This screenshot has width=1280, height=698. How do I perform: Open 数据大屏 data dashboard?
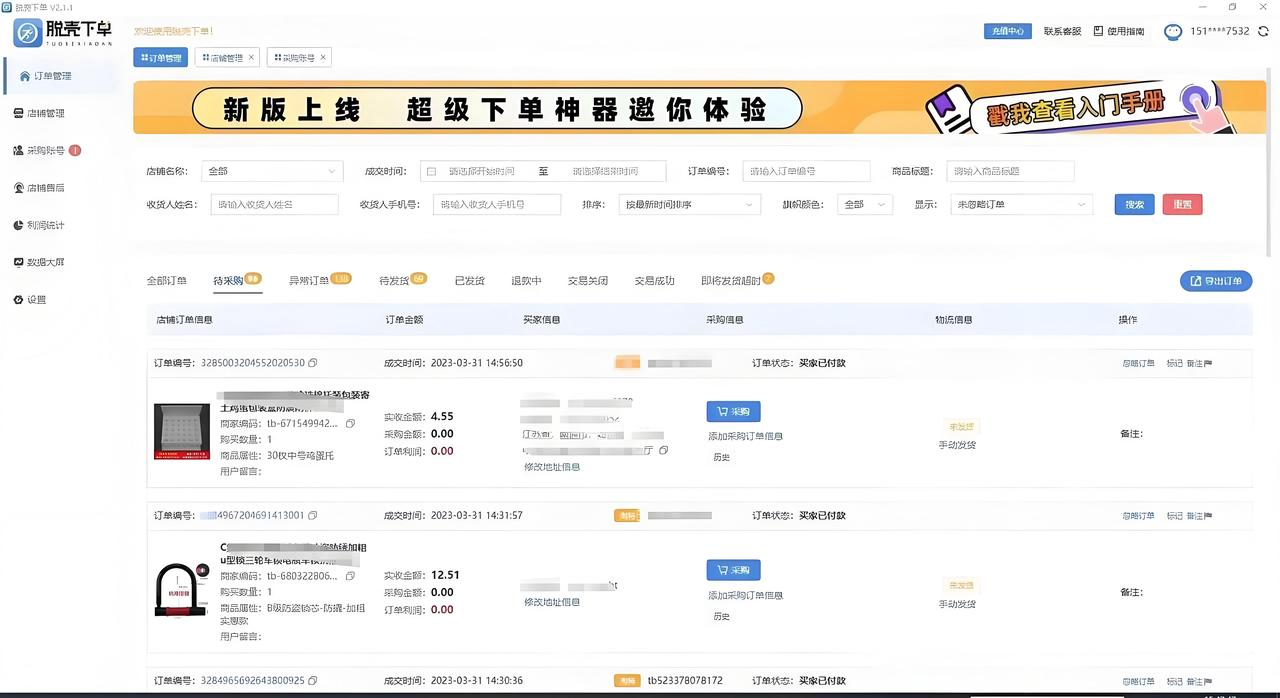pos(45,262)
